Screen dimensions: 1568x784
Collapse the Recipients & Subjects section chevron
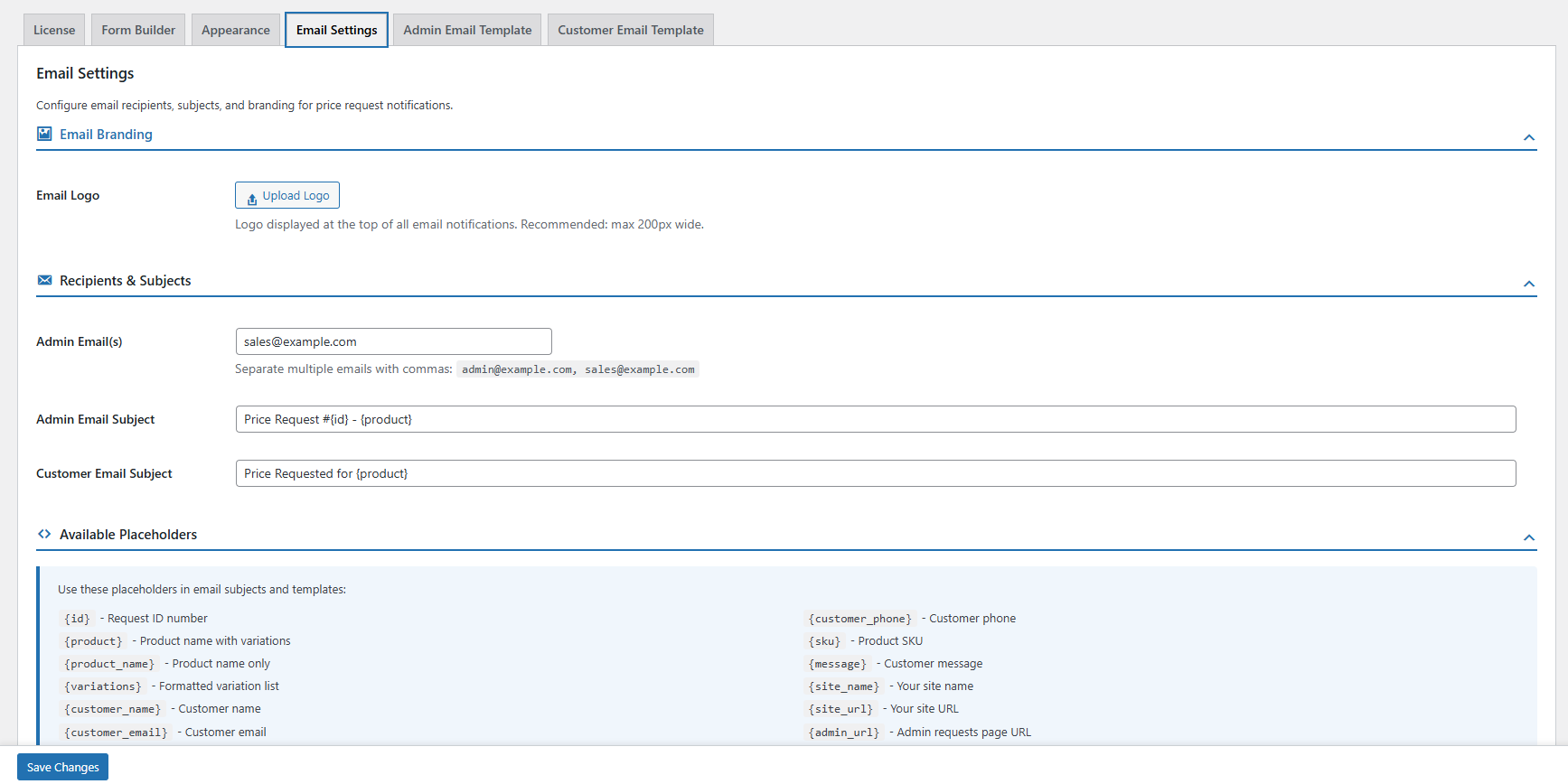coord(1528,284)
